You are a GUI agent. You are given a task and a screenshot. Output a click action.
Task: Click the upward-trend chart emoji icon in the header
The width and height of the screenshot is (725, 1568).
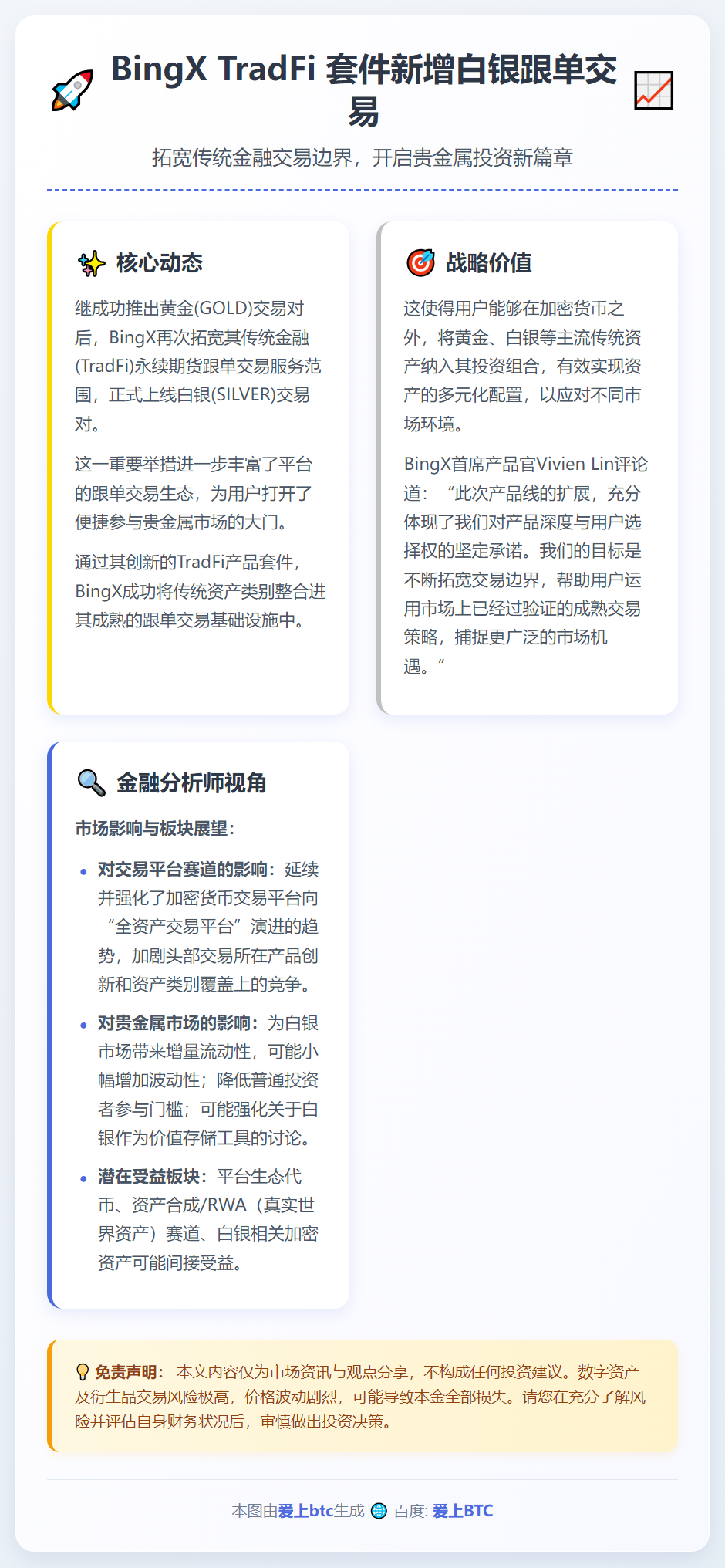click(654, 90)
